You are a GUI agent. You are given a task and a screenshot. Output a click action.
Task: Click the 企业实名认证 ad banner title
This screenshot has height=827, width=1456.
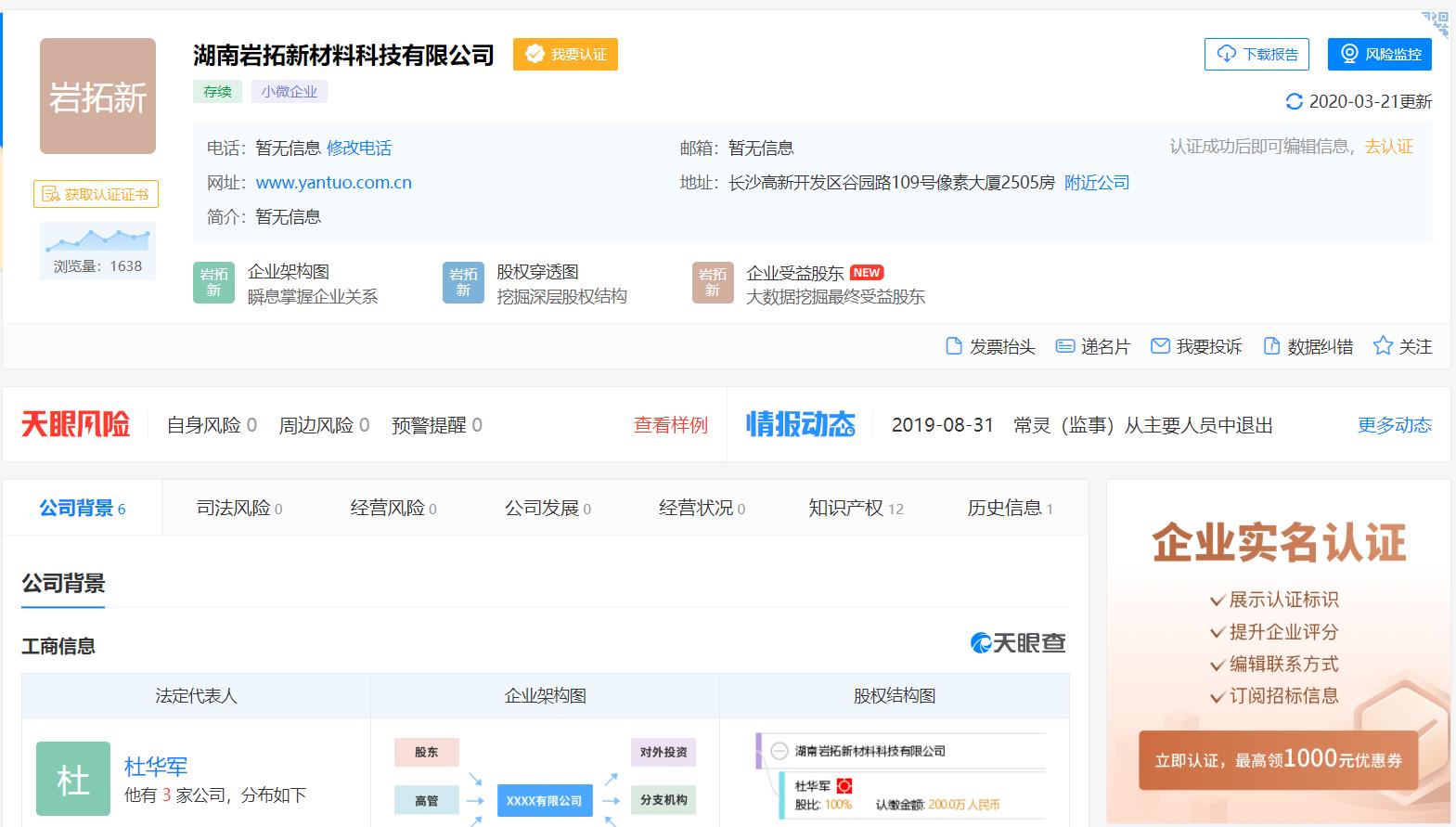coord(1279,543)
